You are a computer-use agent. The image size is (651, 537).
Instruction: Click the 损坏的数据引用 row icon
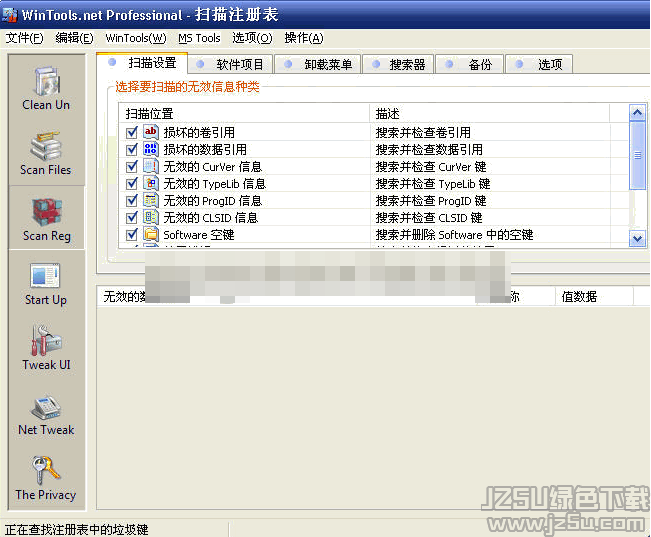[x=150, y=149]
